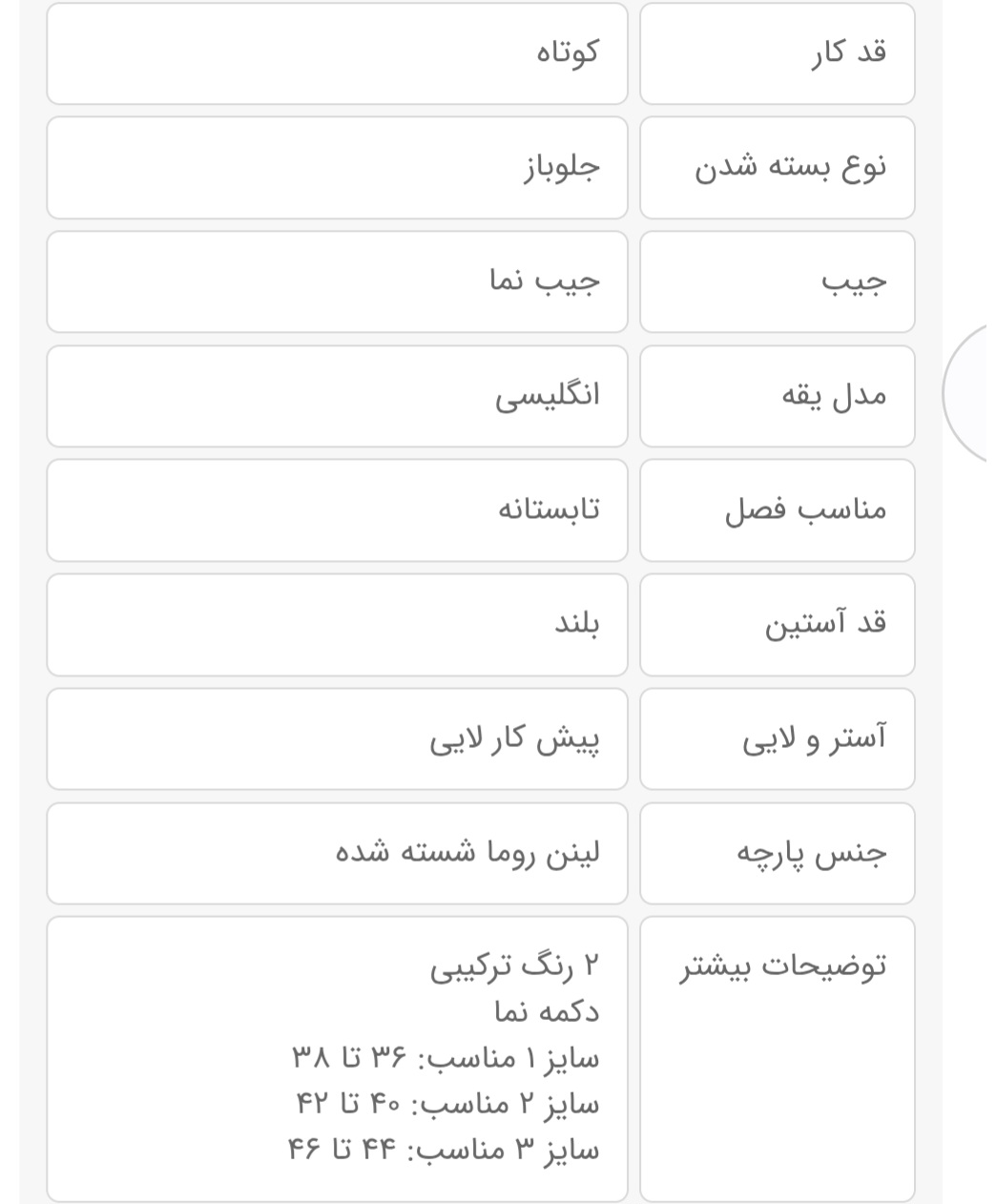Select the 'جیب نما' value cell

coord(337,281)
